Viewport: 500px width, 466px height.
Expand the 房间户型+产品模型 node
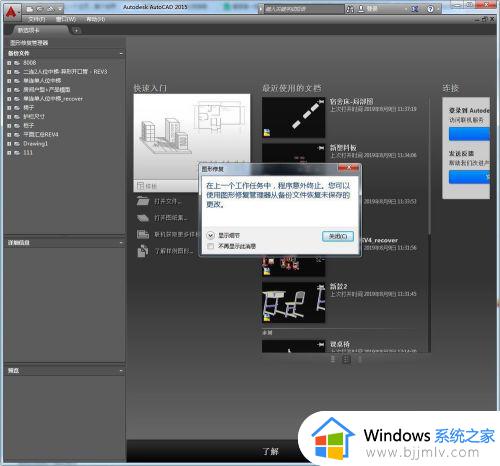[x=9, y=90]
